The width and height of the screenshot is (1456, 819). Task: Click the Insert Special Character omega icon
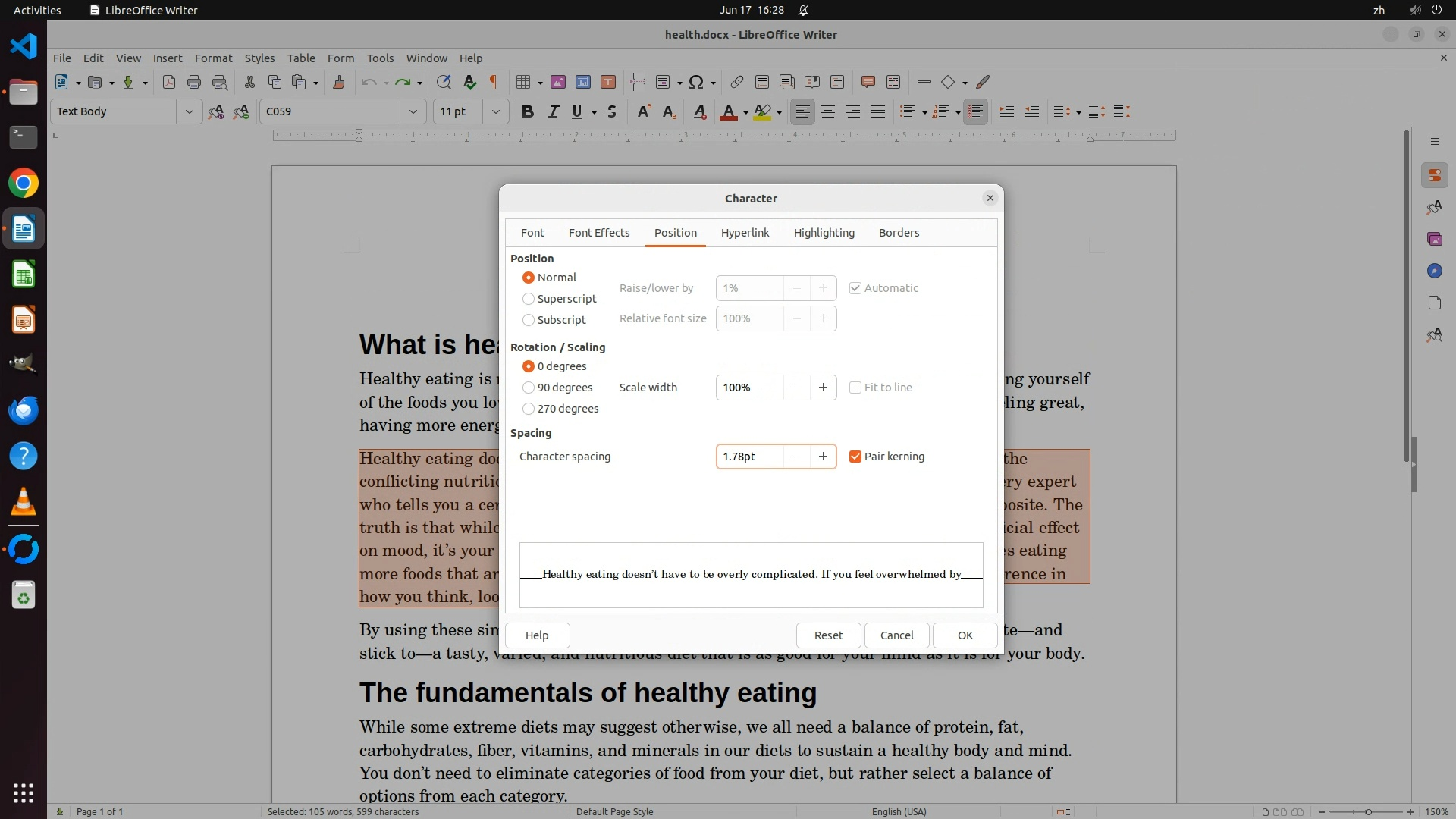696,82
